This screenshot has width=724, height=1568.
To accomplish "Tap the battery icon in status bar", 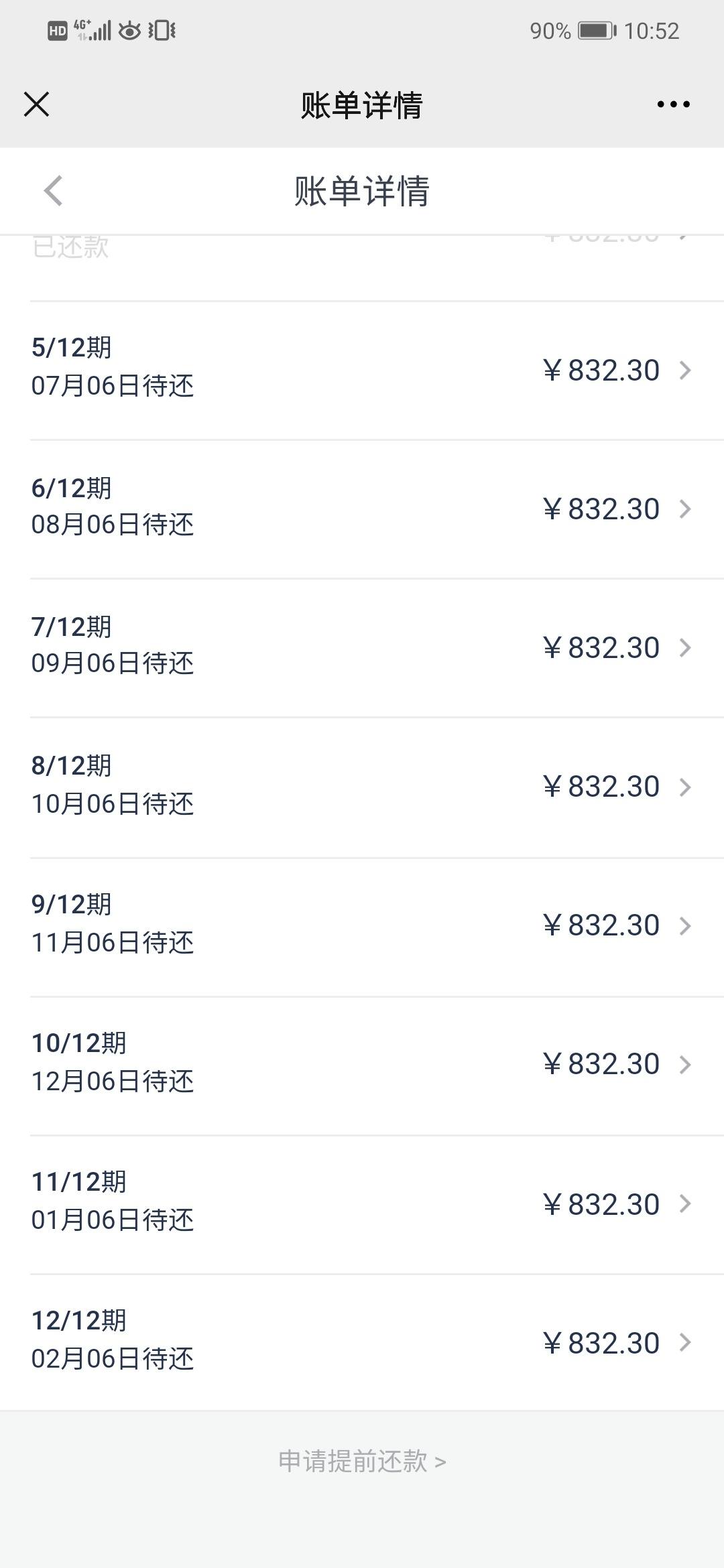I will coord(597,31).
